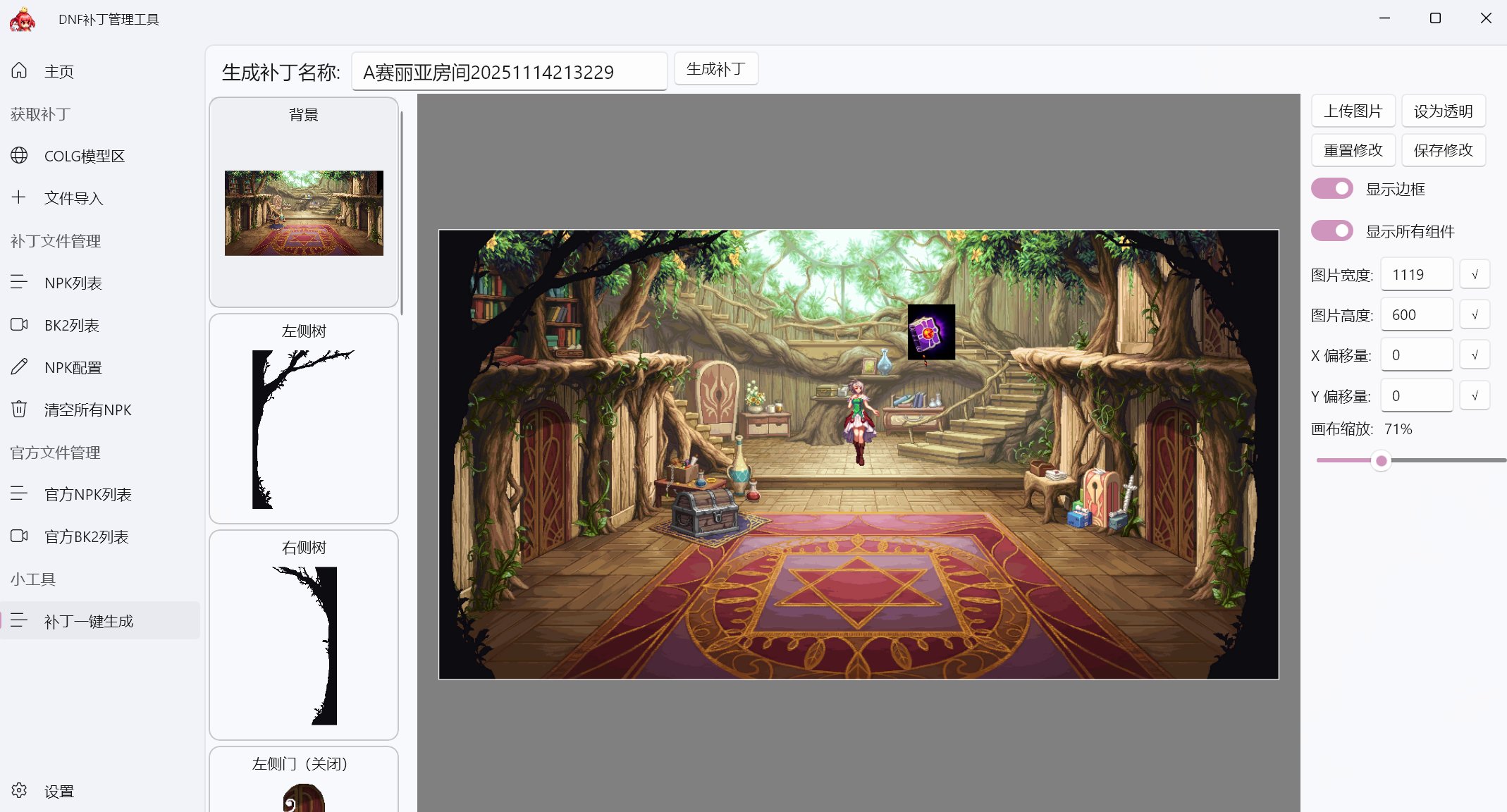
Task: Click the 生成补丁名称 text field
Action: tap(509, 72)
